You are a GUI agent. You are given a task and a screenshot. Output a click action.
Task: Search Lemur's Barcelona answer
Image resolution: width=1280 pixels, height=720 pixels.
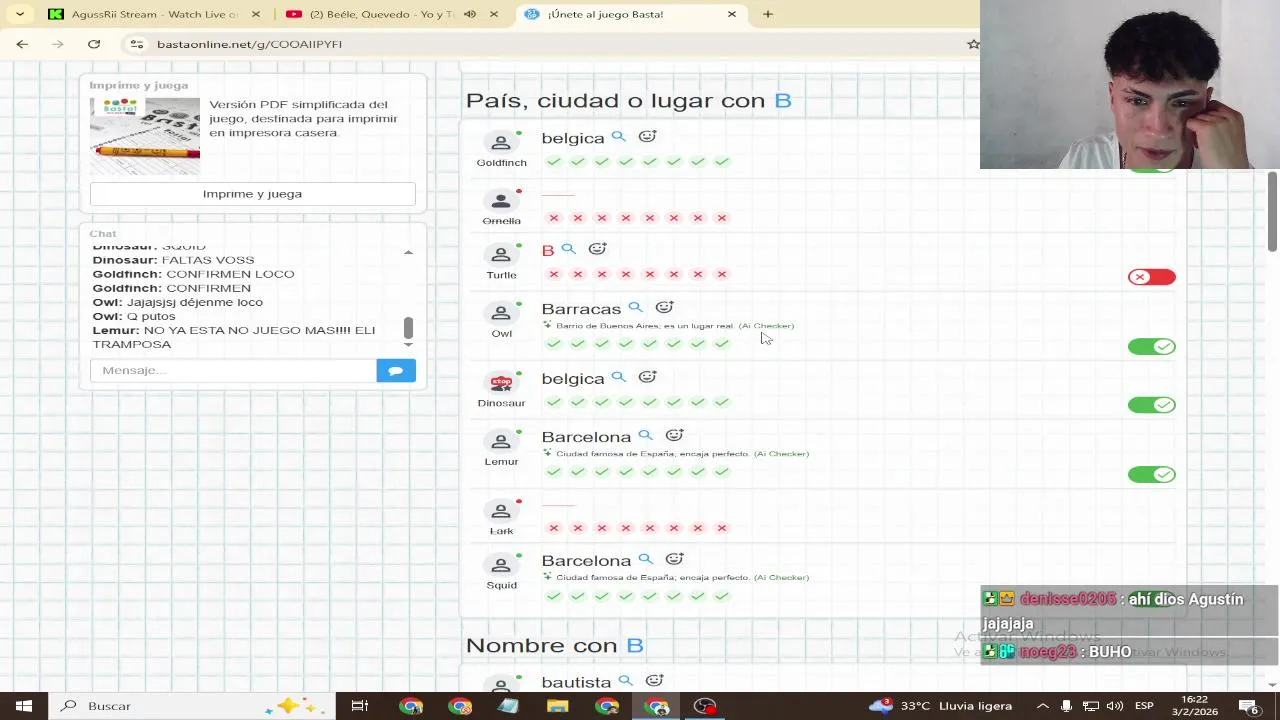(x=645, y=436)
